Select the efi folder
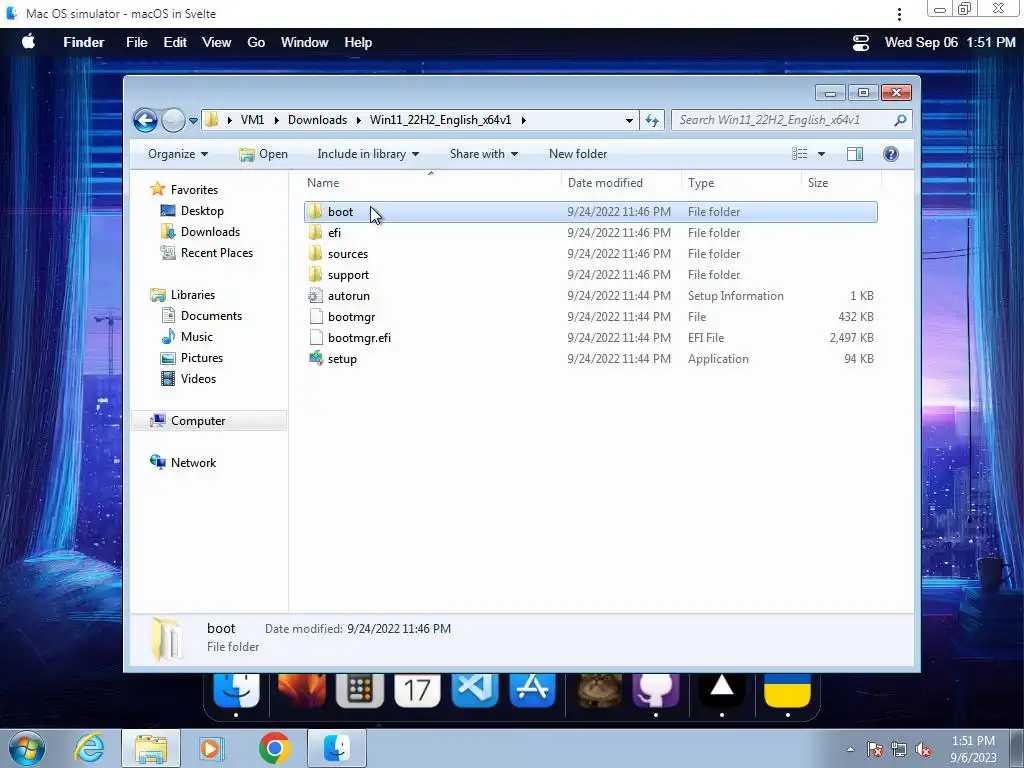1024x768 pixels. 590,232
